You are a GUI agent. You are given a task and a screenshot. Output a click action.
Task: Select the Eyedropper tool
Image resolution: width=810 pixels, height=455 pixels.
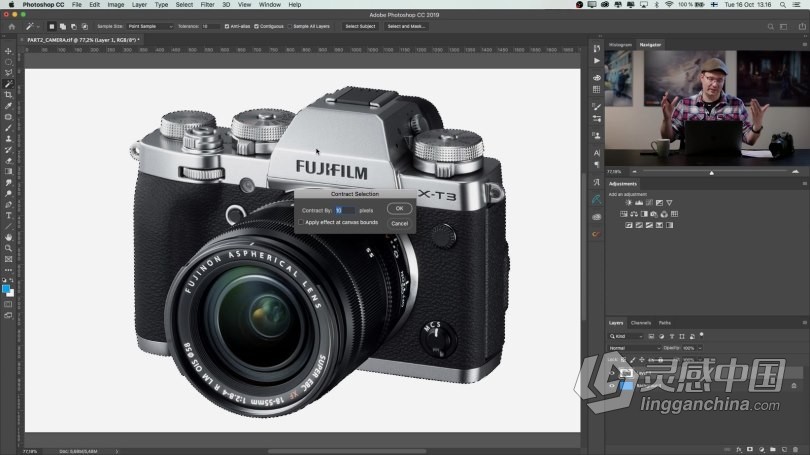pyautogui.click(x=8, y=106)
